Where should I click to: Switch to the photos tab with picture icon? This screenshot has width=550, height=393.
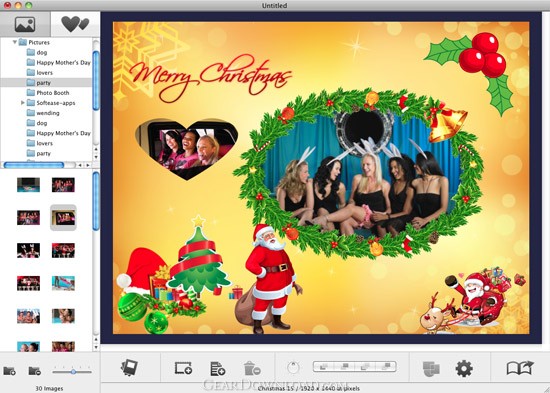pyautogui.click(x=25, y=24)
